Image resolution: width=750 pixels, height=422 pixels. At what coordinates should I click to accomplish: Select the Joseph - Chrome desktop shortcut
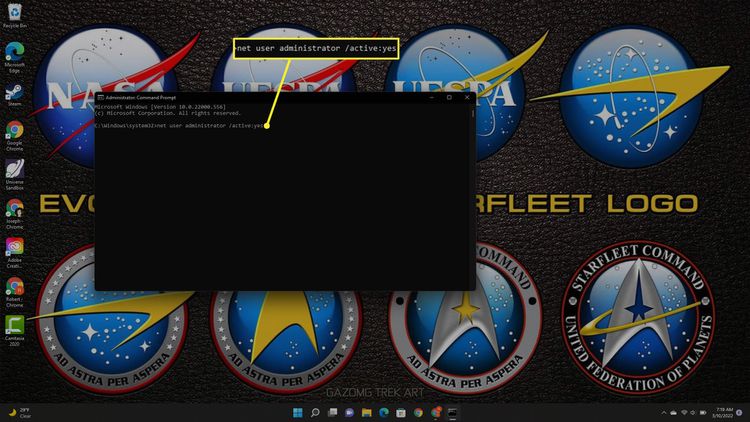coord(14,214)
